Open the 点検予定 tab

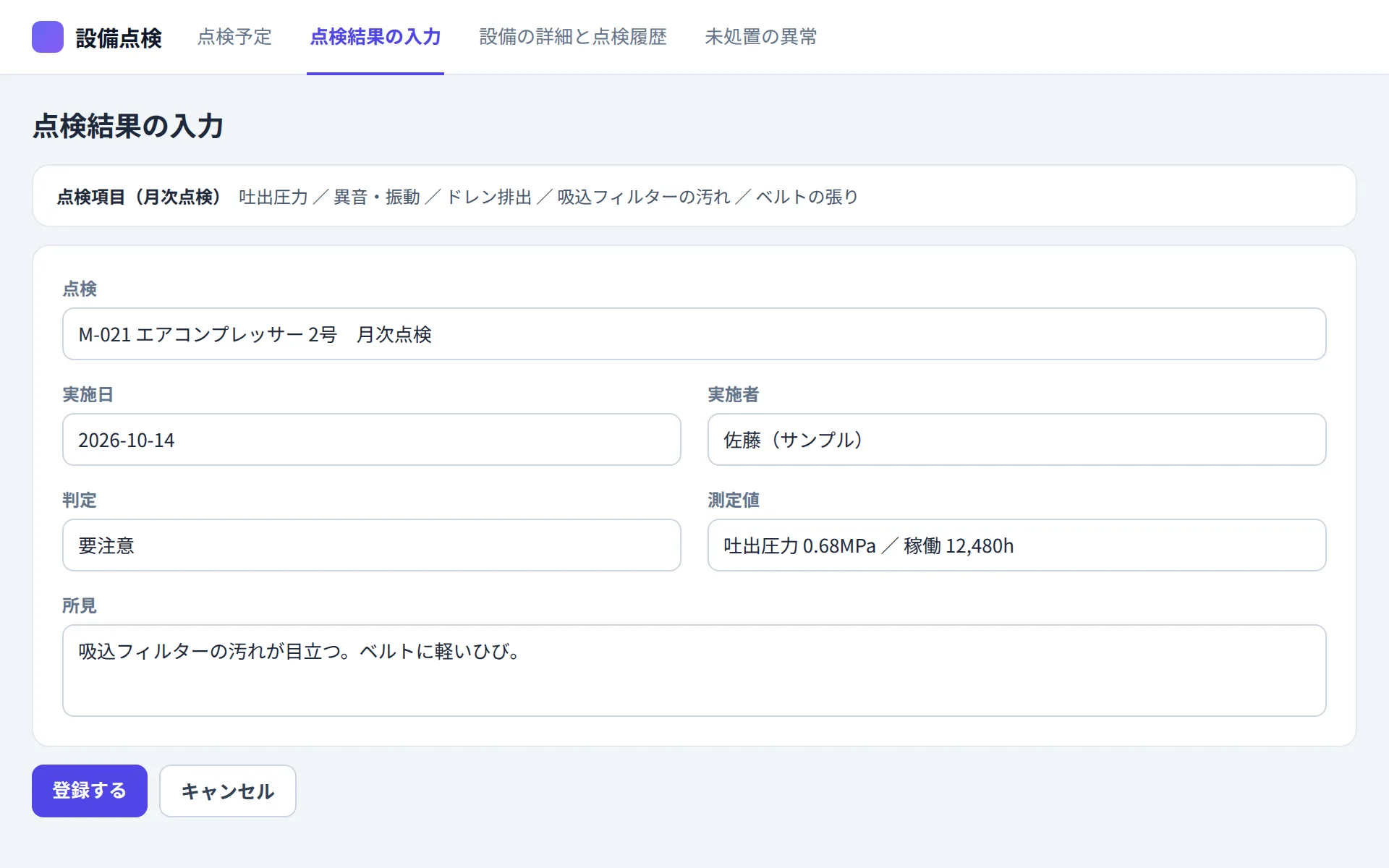(x=234, y=37)
